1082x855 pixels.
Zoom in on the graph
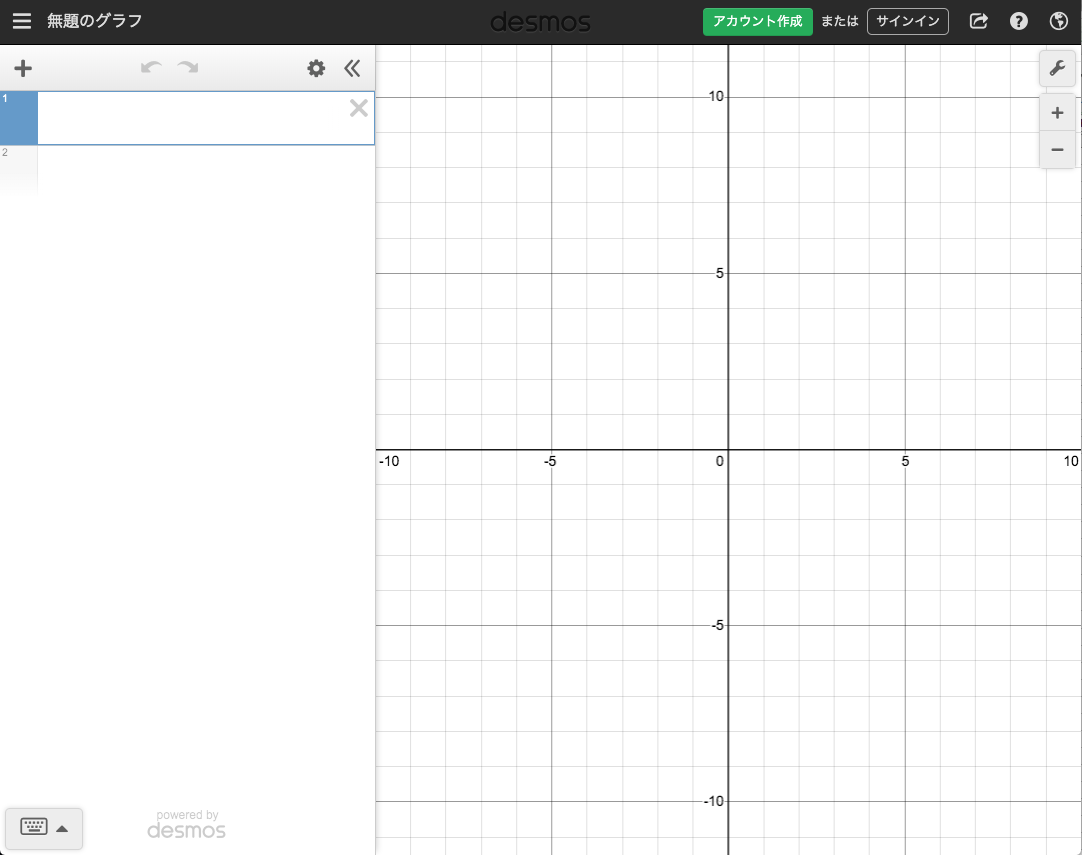1056,113
